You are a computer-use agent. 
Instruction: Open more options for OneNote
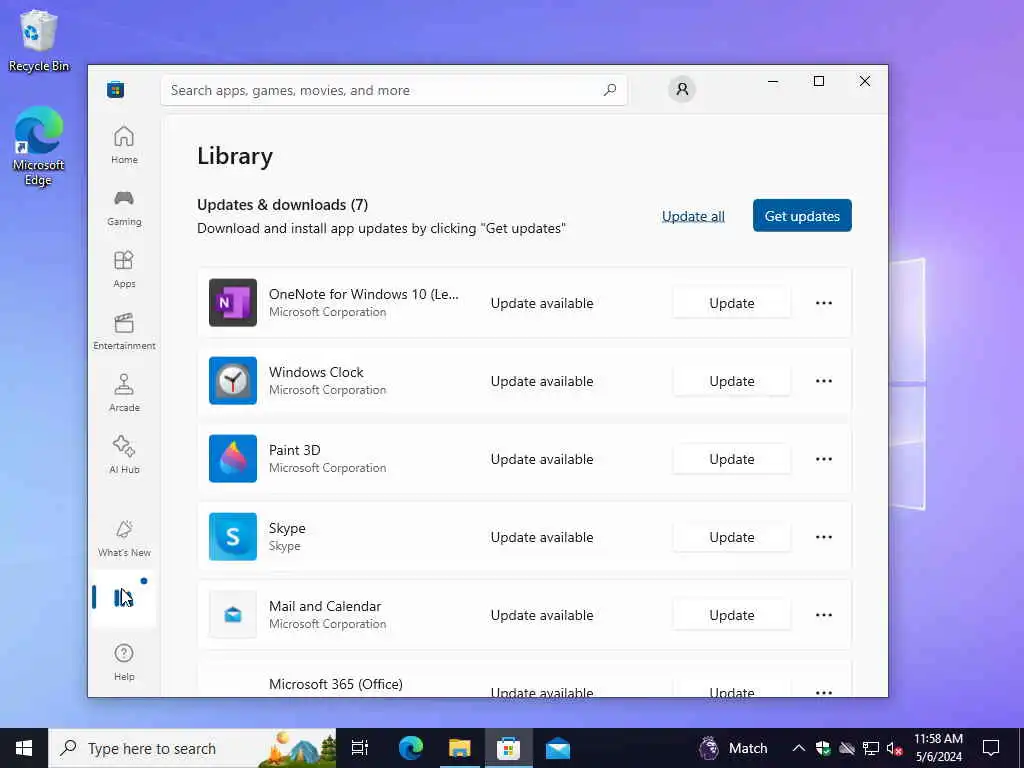tap(824, 303)
